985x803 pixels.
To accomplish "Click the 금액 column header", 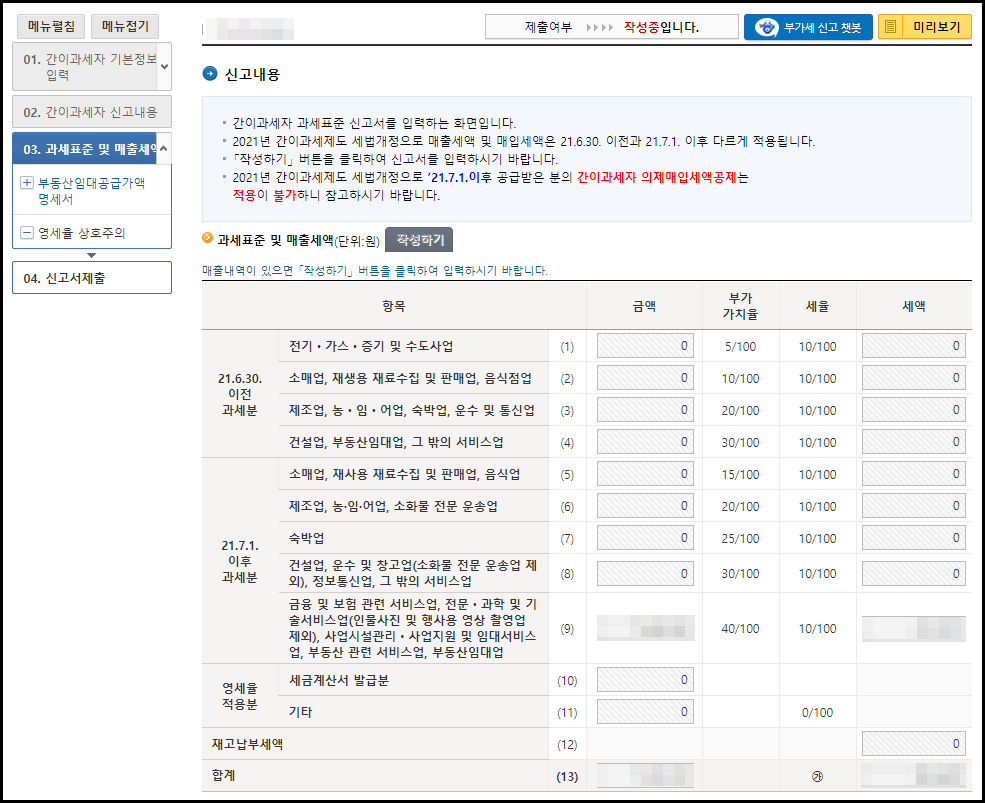I will coord(644,306).
